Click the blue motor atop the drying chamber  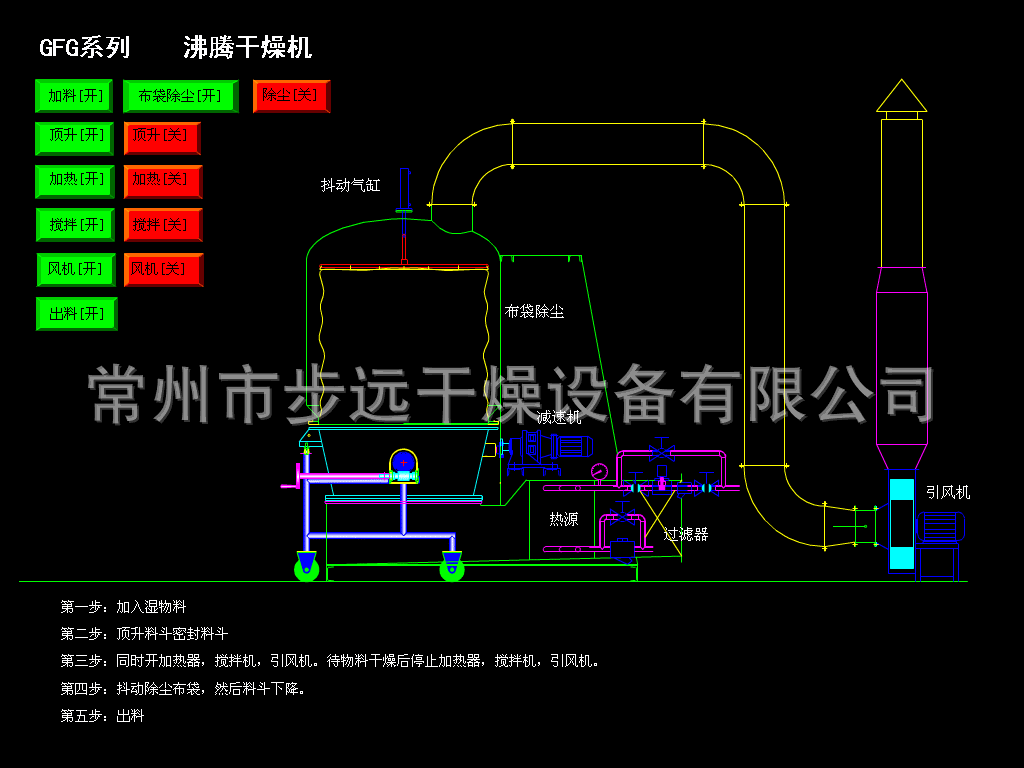(x=403, y=460)
